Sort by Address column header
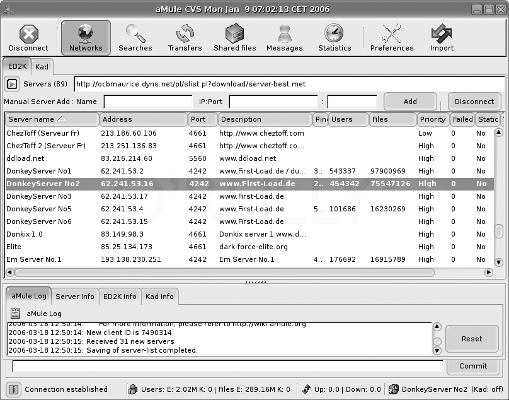Screen dimensions: 509x400 pos(143,119)
